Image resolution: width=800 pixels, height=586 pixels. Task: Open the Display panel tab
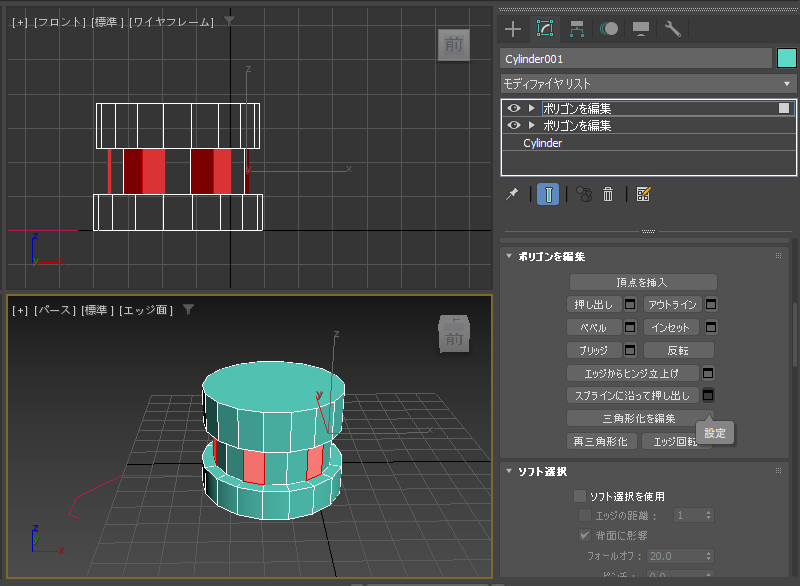[x=641, y=29]
